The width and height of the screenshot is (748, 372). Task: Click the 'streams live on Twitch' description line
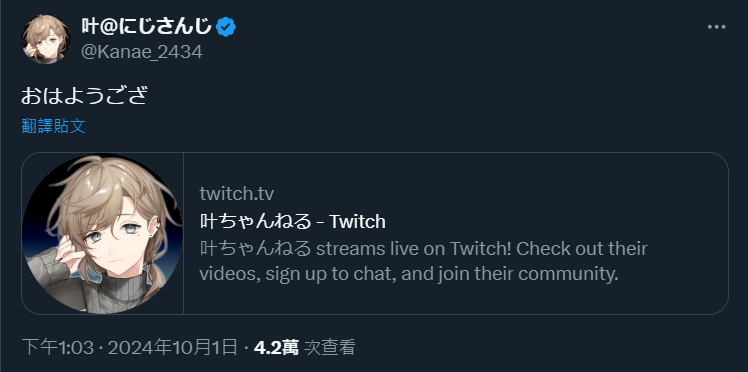point(423,248)
